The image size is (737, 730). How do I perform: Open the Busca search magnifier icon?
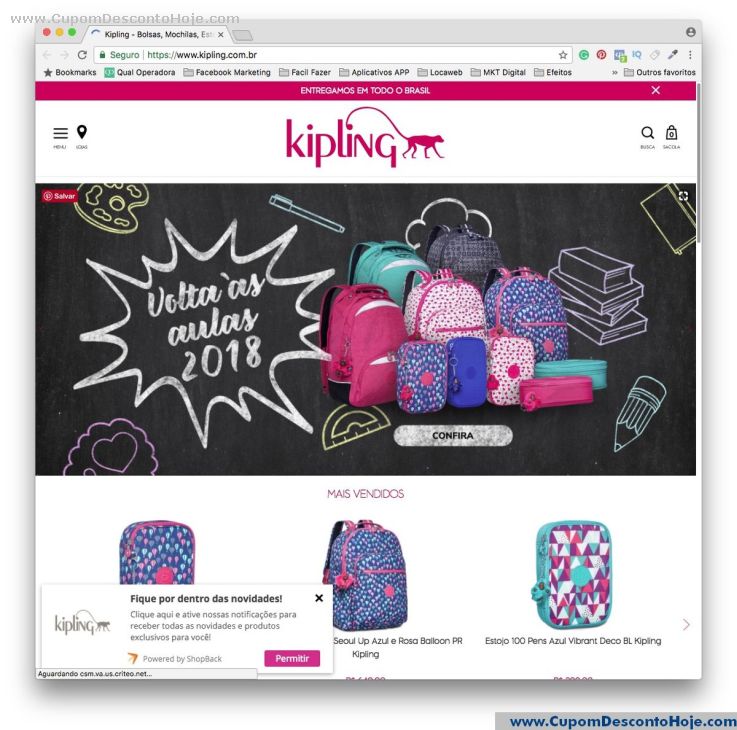[x=648, y=133]
